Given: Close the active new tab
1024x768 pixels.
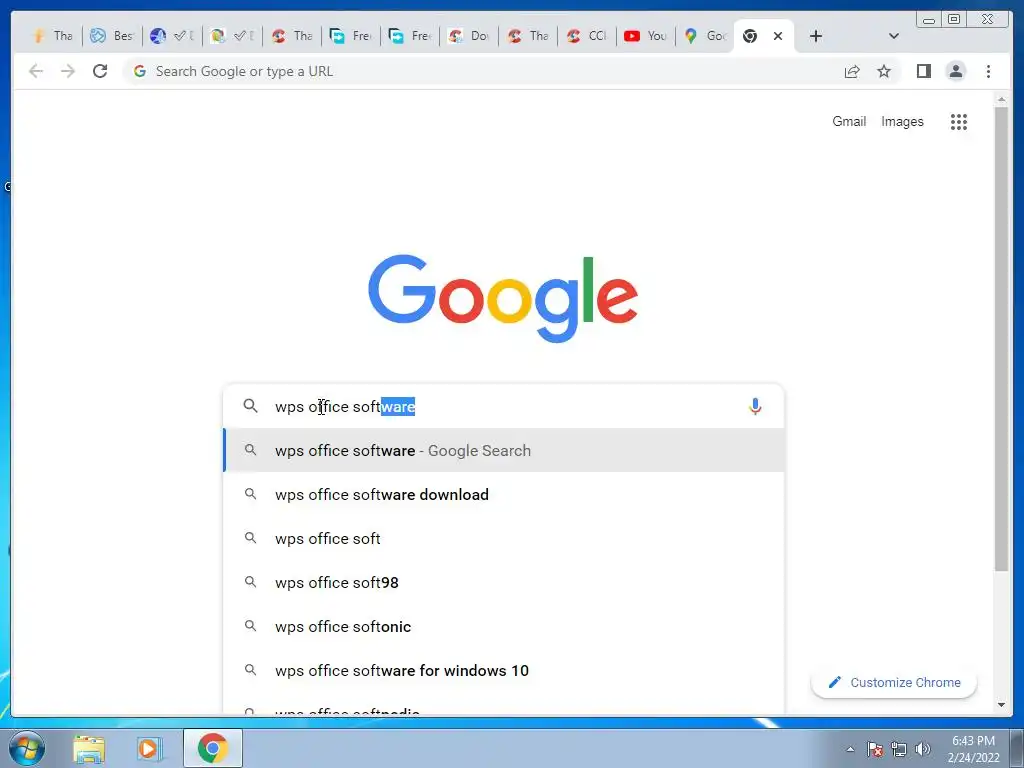Looking at the screenshot, I should tap(778, 36).
